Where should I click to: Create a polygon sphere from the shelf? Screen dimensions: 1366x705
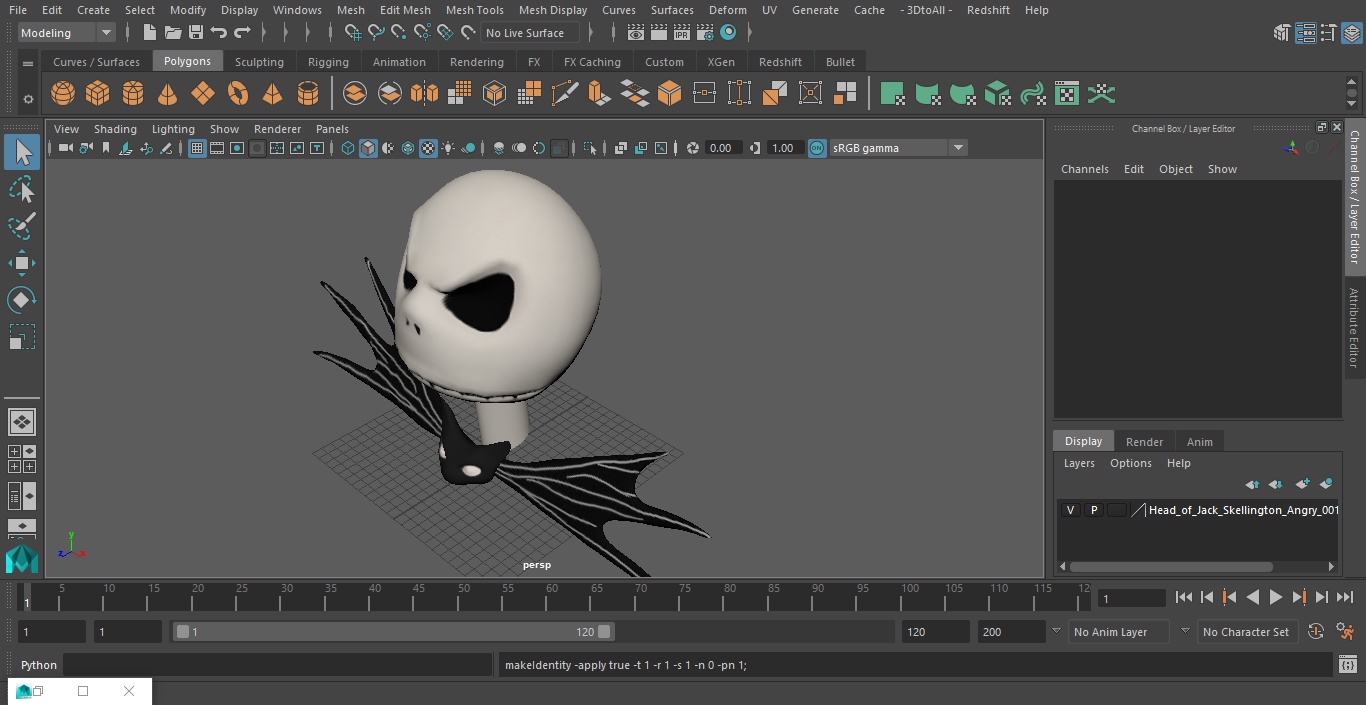tap(63, 94)
